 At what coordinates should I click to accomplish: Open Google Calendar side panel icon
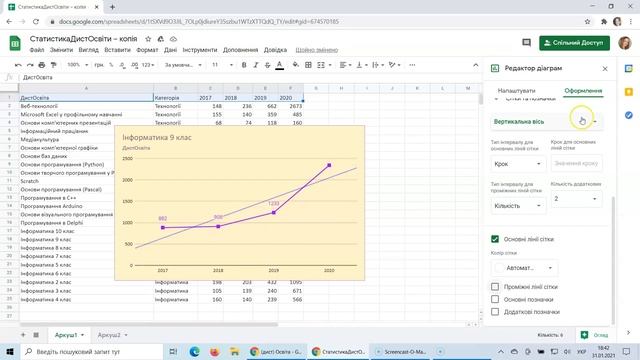tap(629, 69)
